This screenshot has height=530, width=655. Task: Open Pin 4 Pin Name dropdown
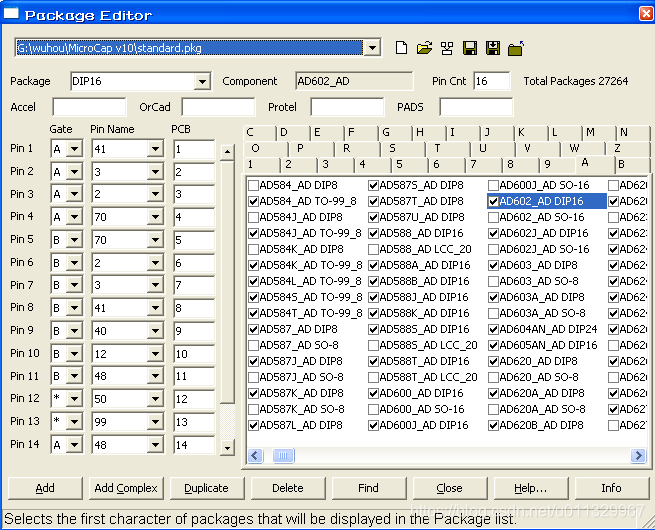tap(155, 217)
